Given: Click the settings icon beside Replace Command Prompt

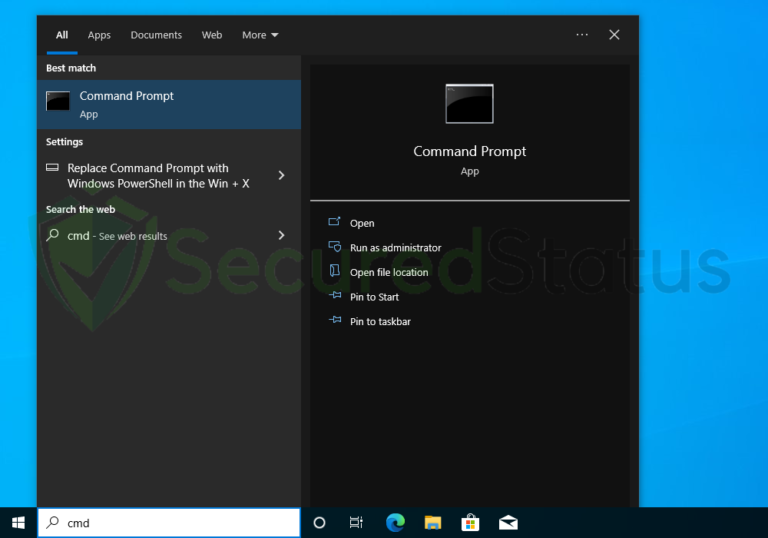Looking at the screenshot, I should click(x=52, y=168).
